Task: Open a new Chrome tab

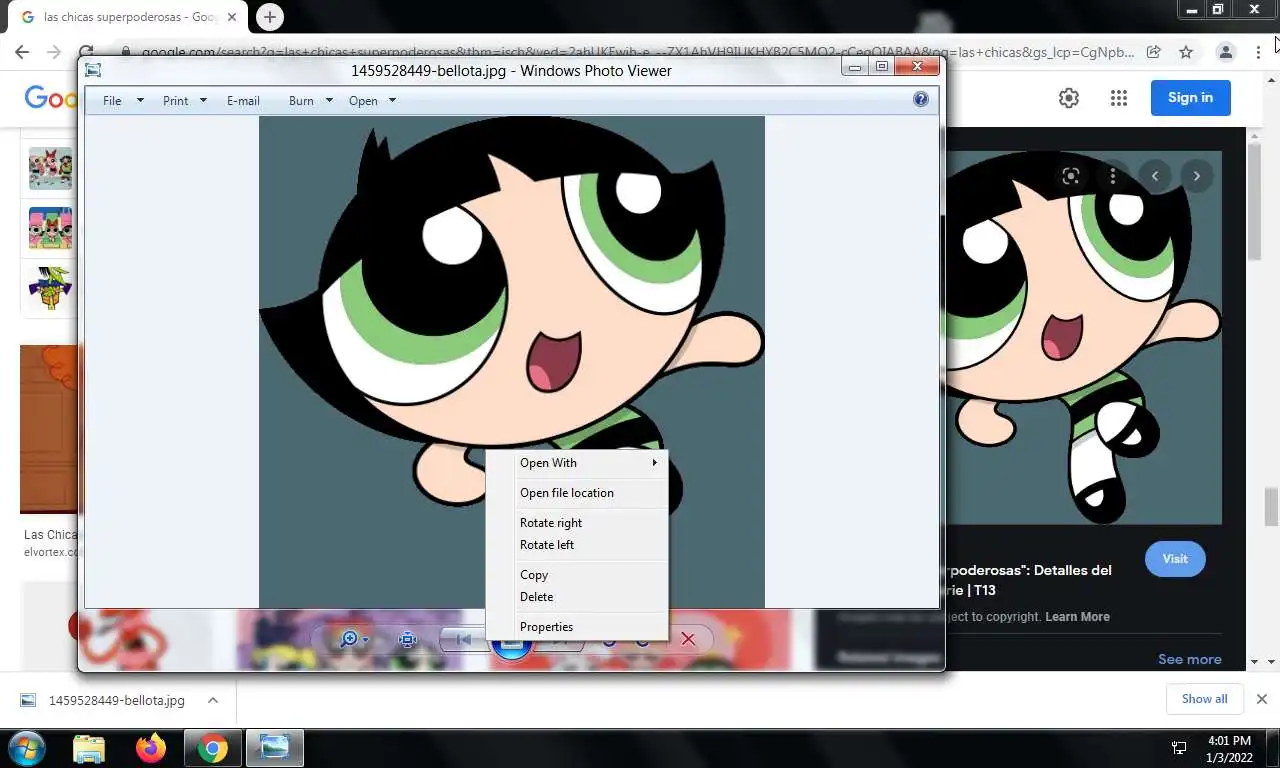Action: (x=270, y=17)
